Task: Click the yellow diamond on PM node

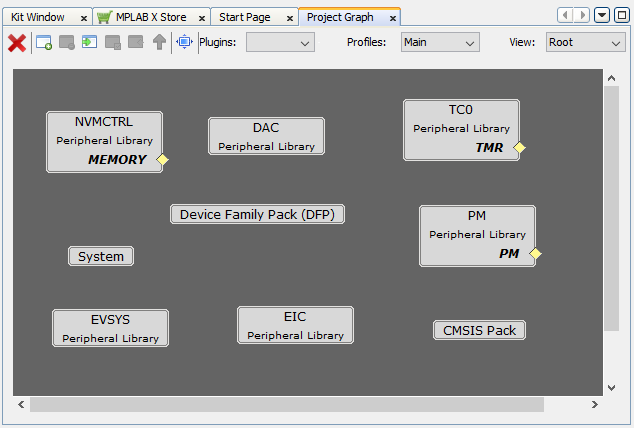Action: coord(536,254)
